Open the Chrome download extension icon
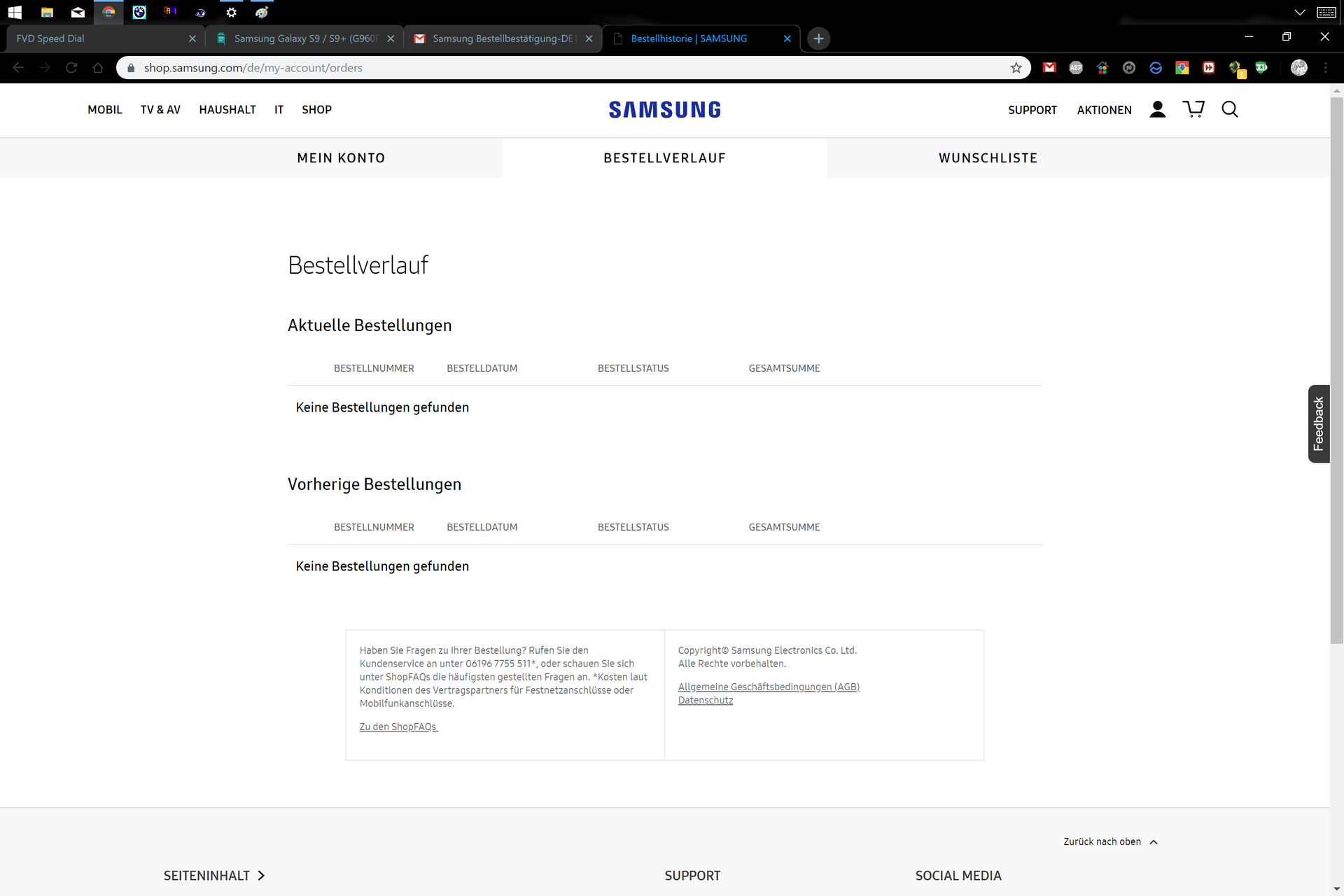 click(x=1182, y=68)
